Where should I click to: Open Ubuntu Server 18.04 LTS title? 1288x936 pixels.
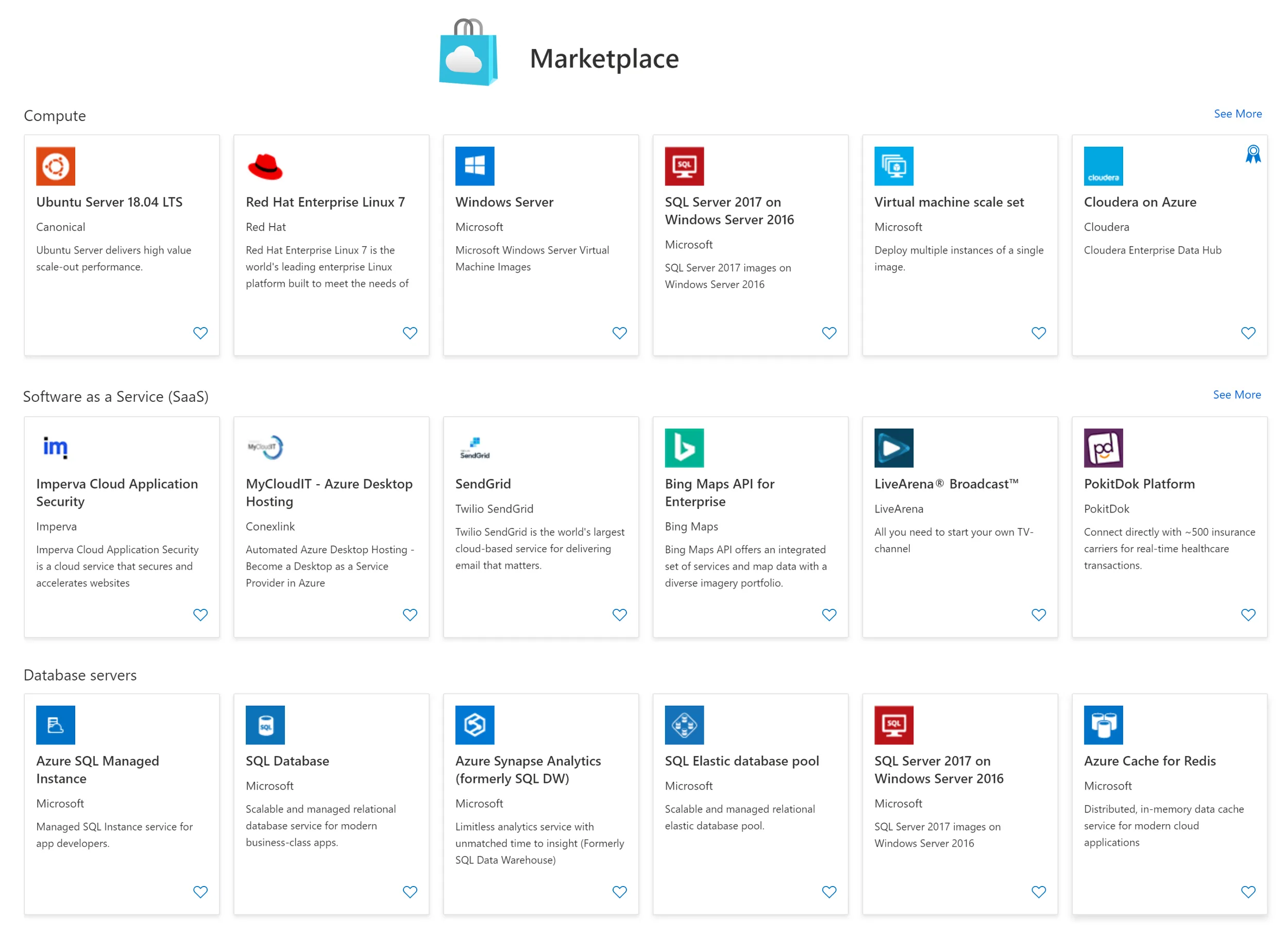110,202
